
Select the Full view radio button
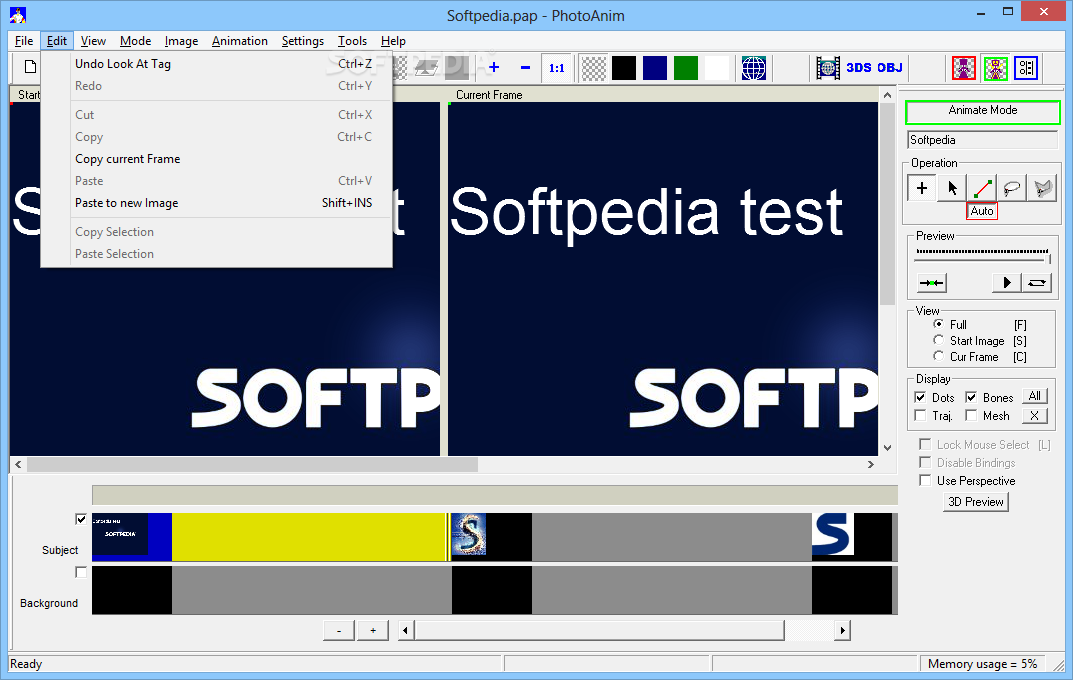938,324
